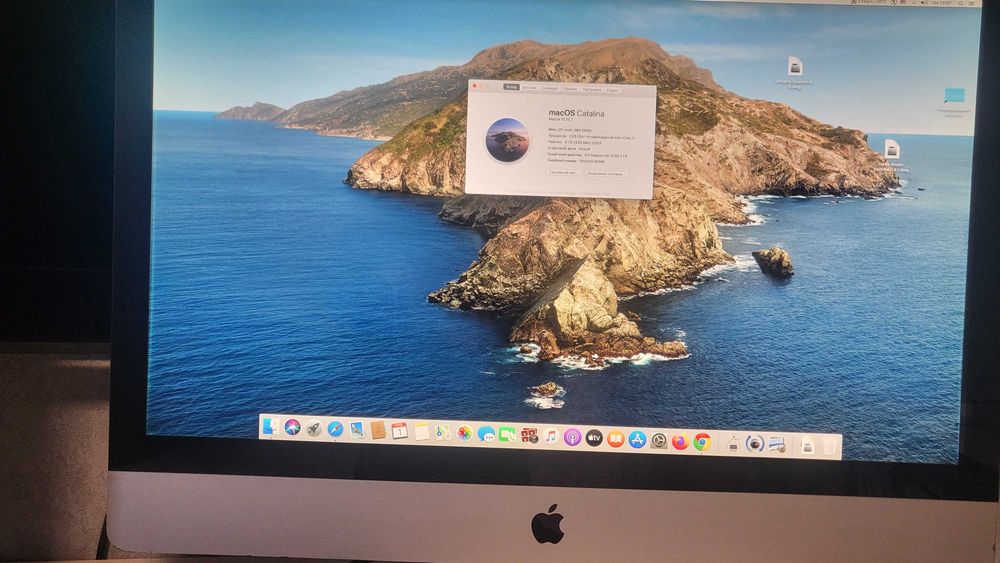
Task: Open Calendar icon in Dock
Action: click(400, 430)
